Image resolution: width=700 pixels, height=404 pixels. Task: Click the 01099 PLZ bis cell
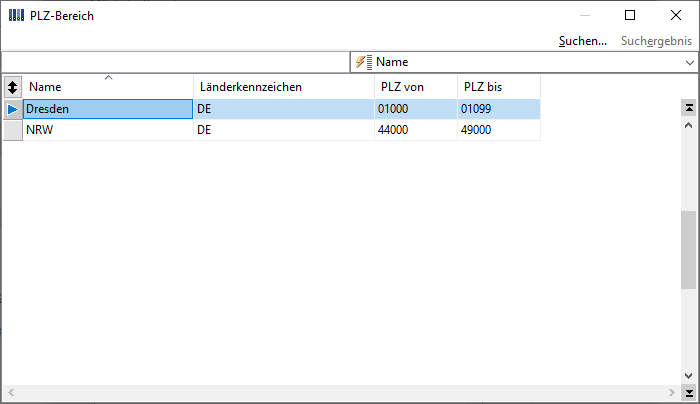[x=499, y=109]
